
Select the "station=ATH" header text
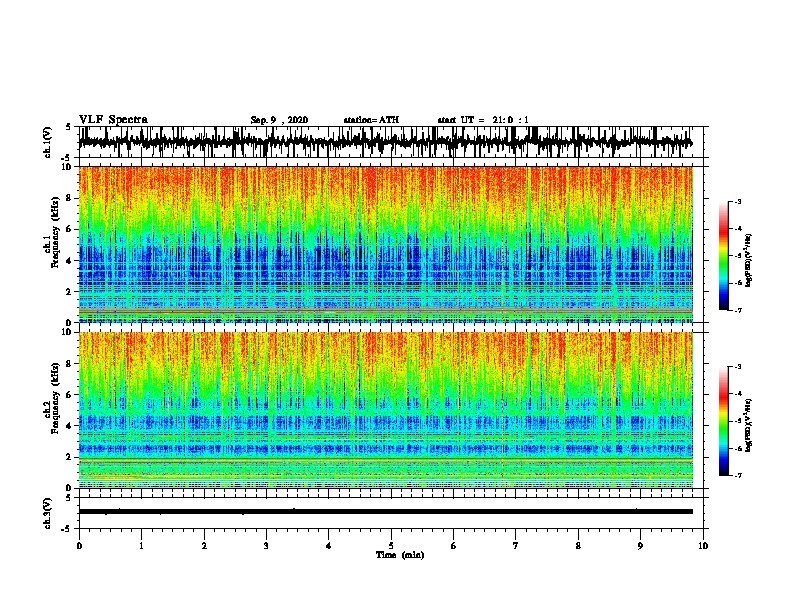coord(371,120)
